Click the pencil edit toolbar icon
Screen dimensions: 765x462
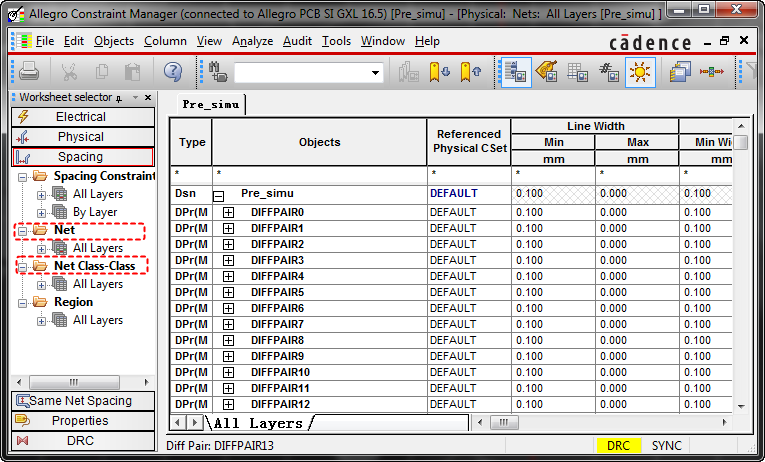[x=546, y=72]
